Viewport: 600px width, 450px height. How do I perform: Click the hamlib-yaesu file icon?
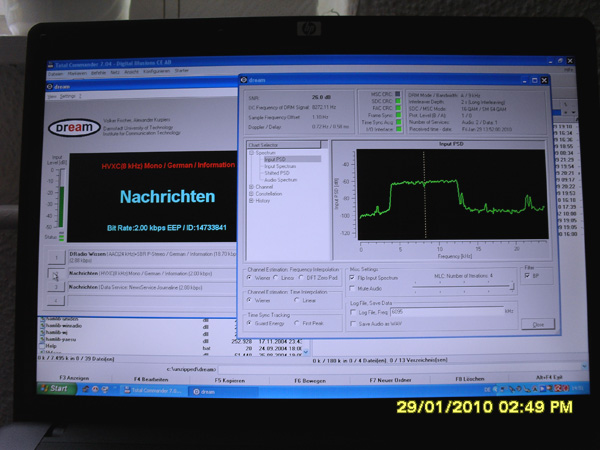(42, 339)
